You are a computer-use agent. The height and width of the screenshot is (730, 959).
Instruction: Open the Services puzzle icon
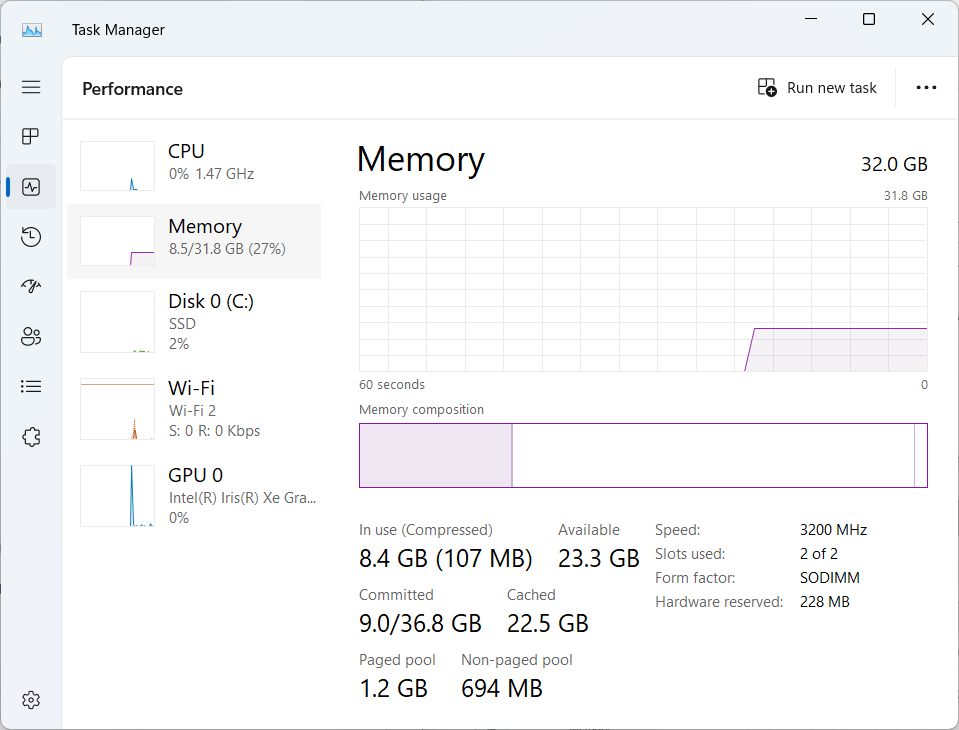point(31,437)
